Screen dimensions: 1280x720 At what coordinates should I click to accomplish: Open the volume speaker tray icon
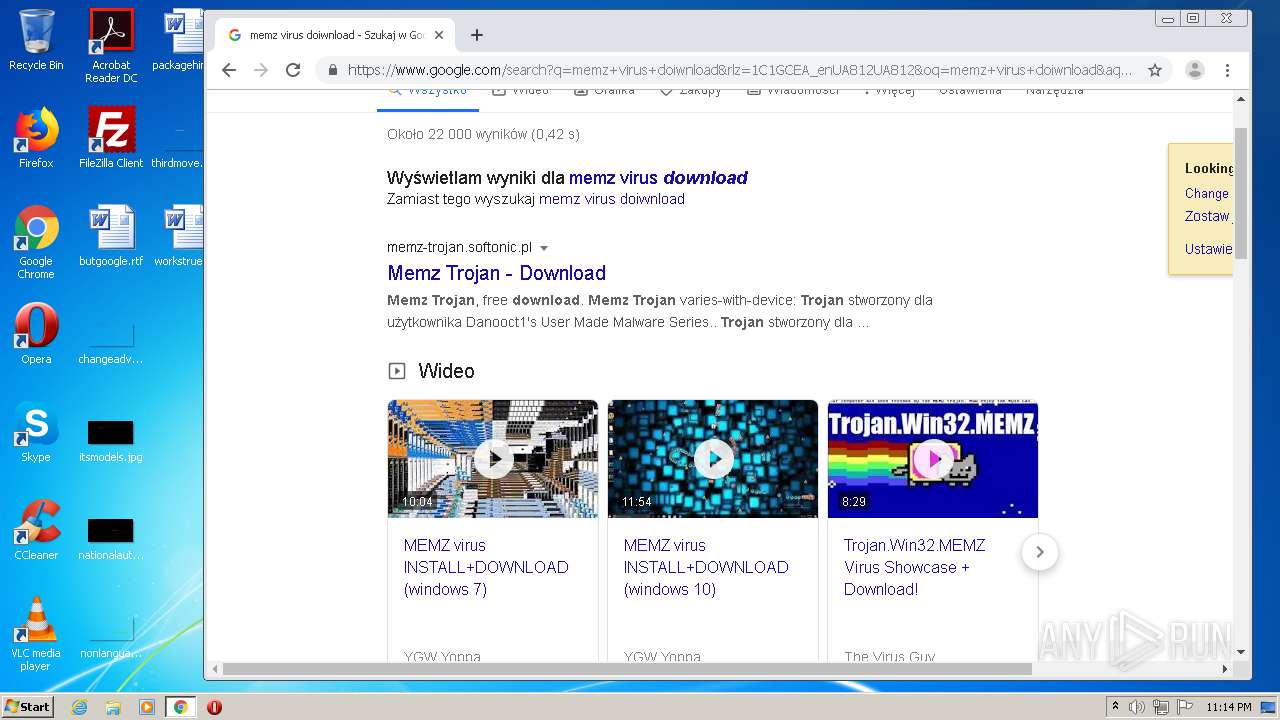1137,707
